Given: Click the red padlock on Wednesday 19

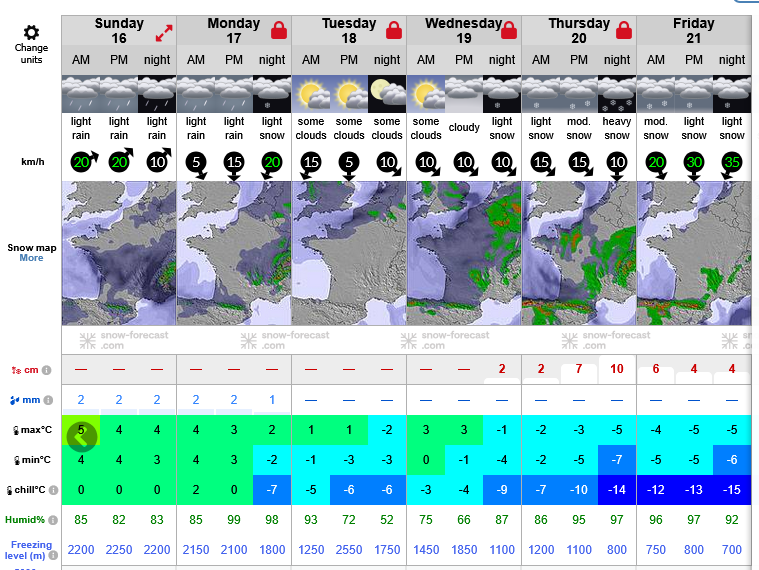Looking at the screenshot, I should tap(509, 30).
